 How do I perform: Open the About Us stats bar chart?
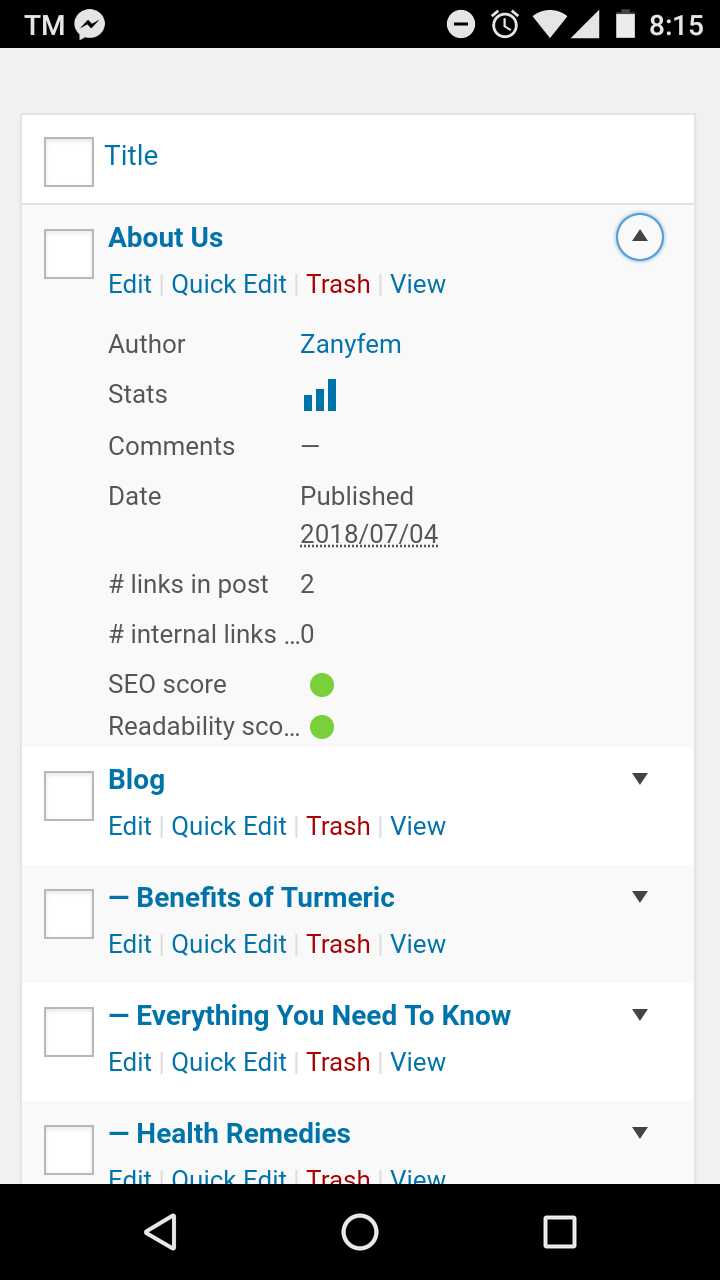[320, 395]
